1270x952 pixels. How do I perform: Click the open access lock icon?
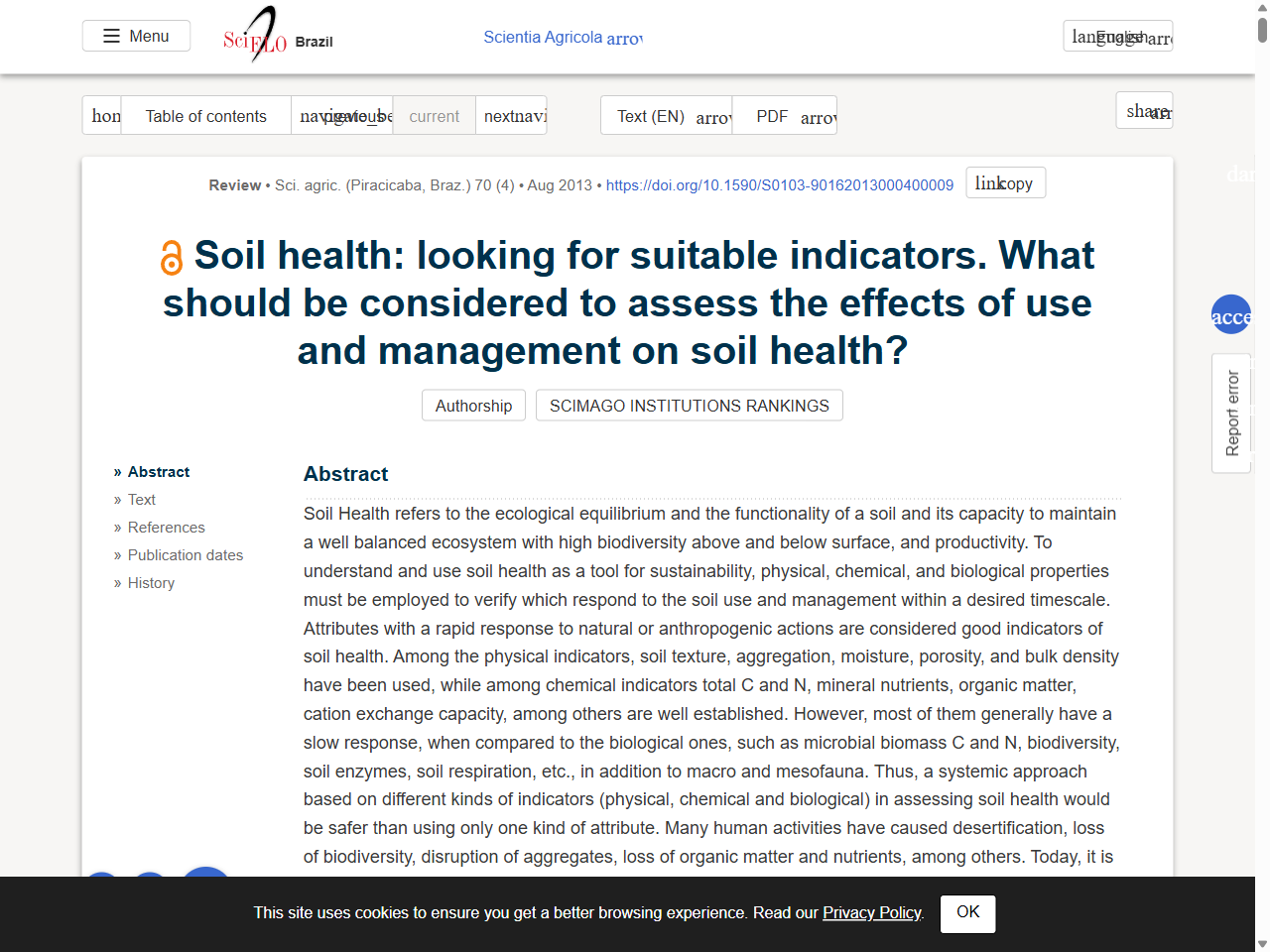click(x=172, y=257)
